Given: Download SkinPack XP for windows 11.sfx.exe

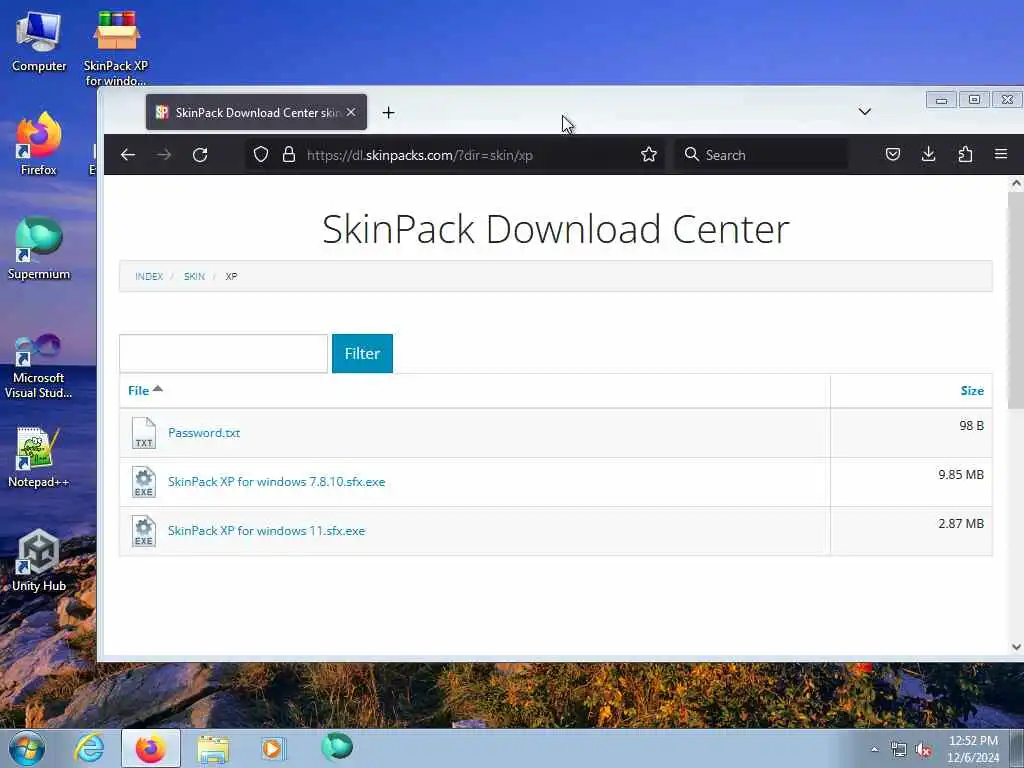Looking at the screenshot, I should tap(266, 530).
